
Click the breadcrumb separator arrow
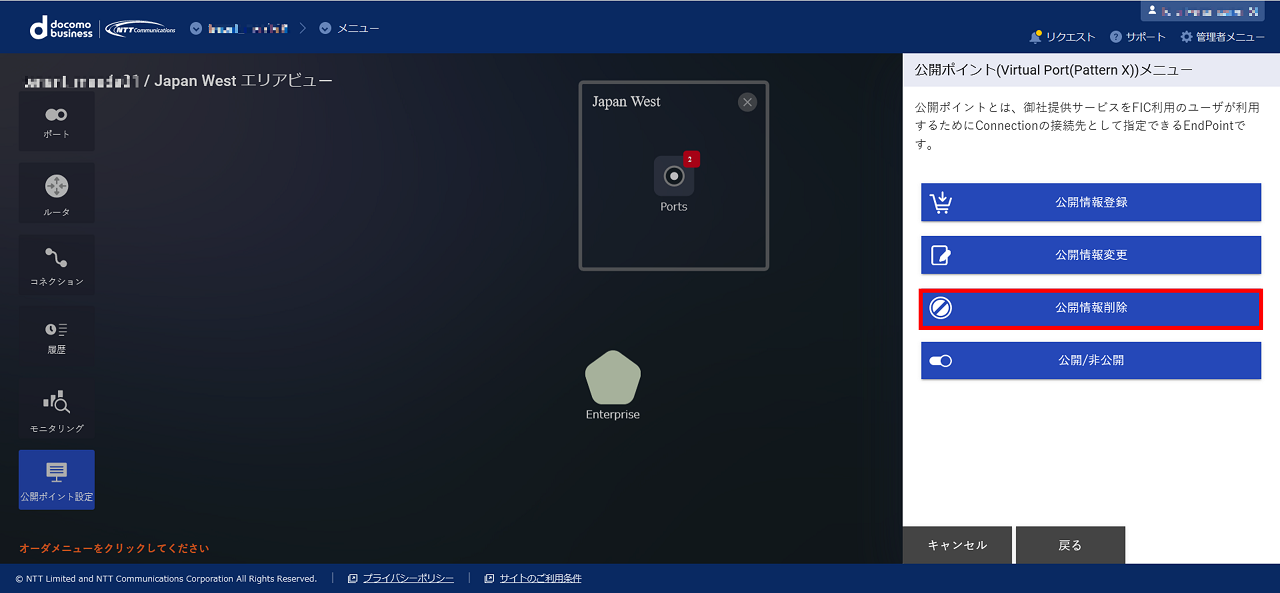click(303, 28)
